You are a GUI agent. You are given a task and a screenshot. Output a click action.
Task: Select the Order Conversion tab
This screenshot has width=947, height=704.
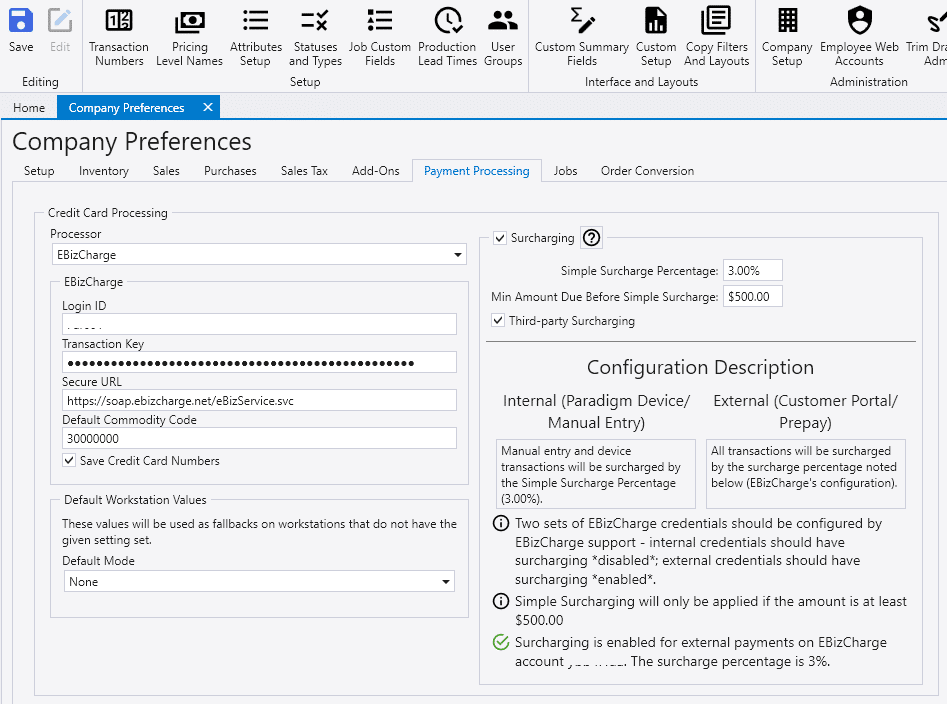point(647,171)
